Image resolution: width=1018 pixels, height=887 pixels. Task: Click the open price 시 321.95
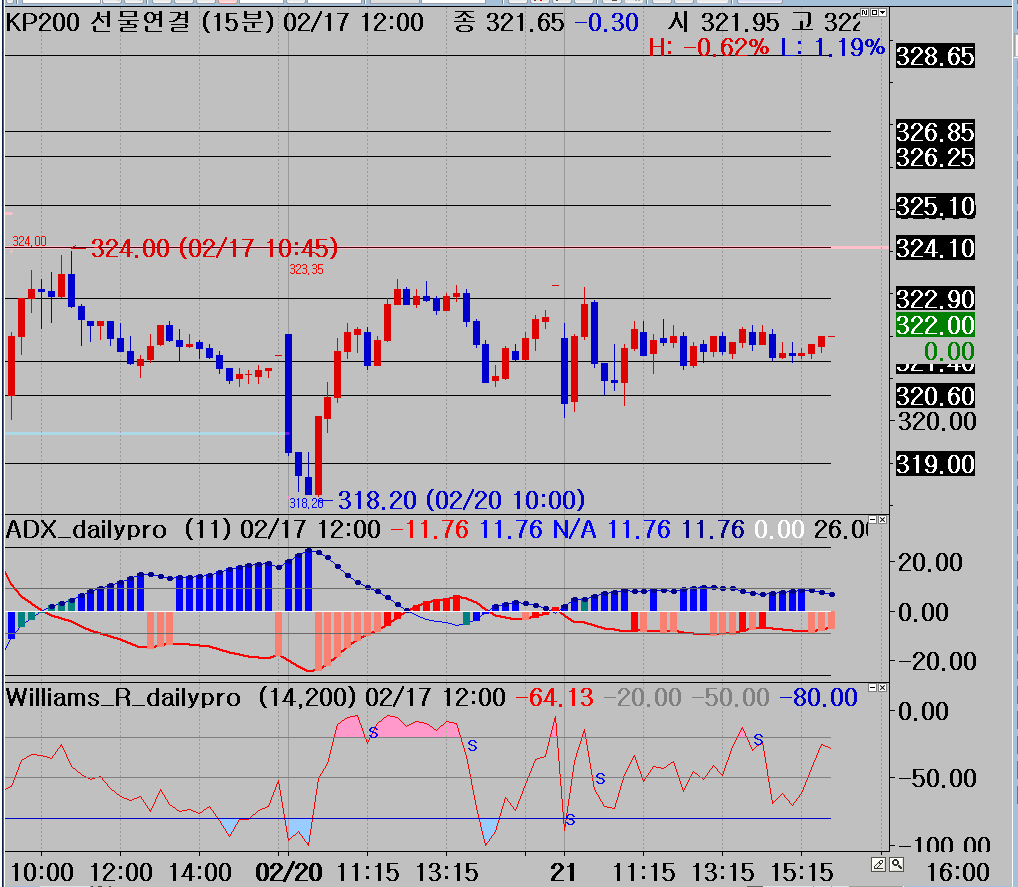coord(724,23)
